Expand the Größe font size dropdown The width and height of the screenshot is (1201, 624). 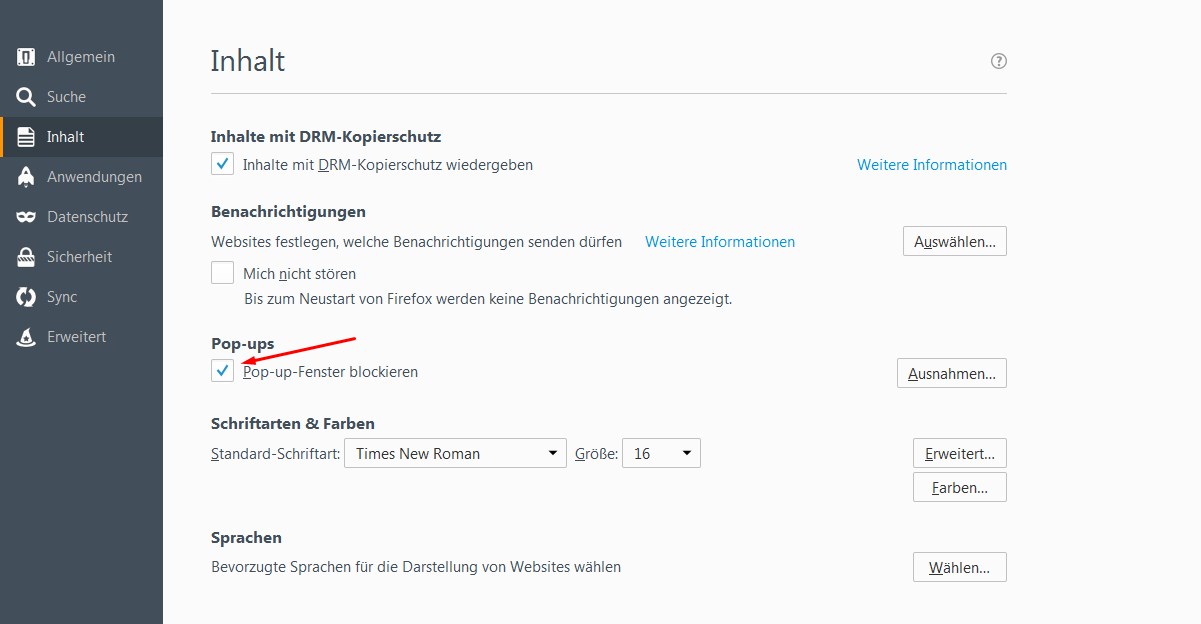[x=661, y=453]
